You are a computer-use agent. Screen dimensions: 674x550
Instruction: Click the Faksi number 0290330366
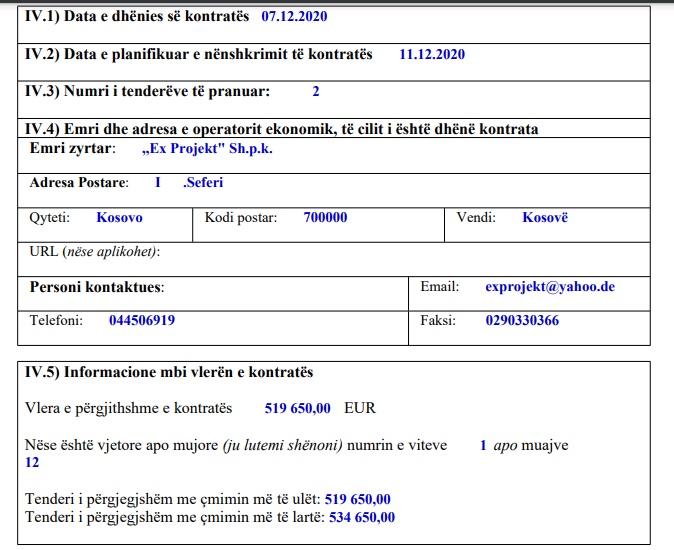point(522,321)
